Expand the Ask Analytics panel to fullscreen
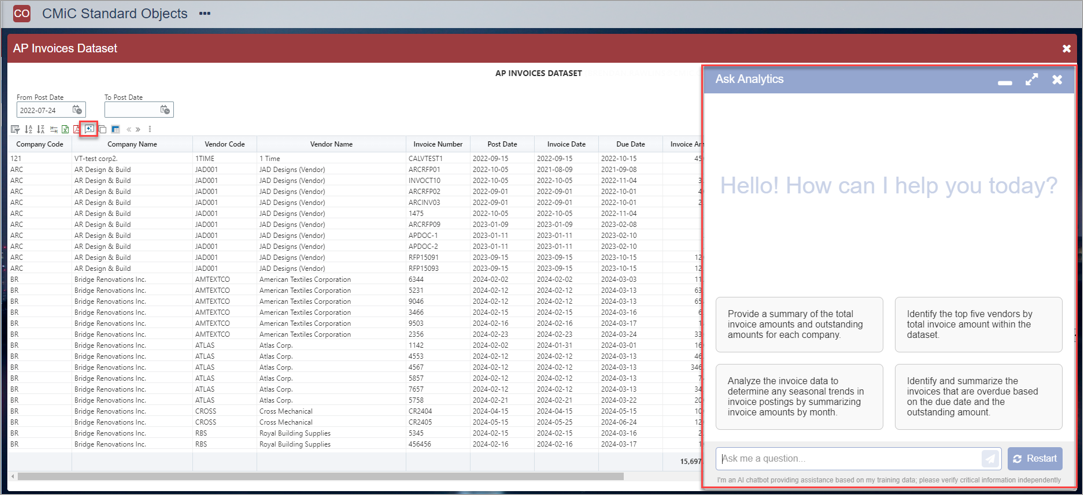This screenshot has height=495, width=1083. coord(1031,79)
